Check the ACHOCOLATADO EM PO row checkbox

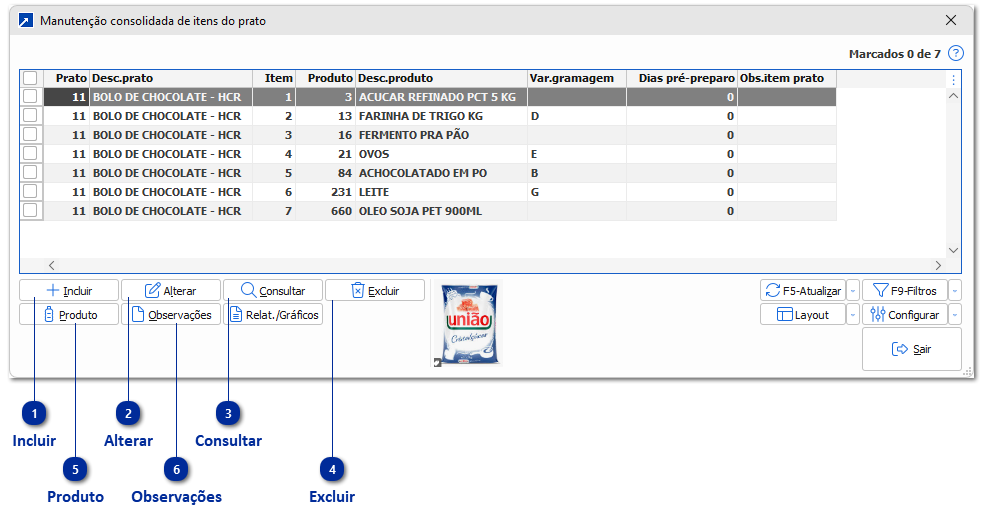(x=30, y=172)
